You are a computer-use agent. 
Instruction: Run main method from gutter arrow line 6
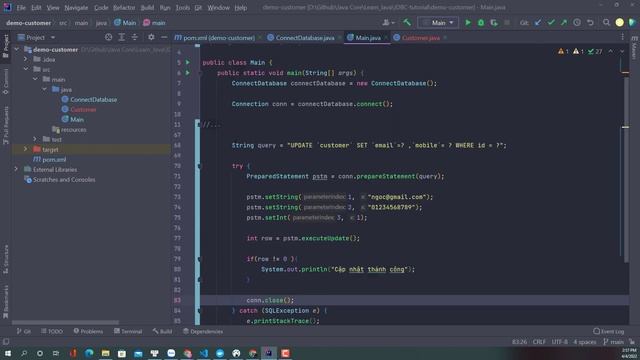point(188,73)
